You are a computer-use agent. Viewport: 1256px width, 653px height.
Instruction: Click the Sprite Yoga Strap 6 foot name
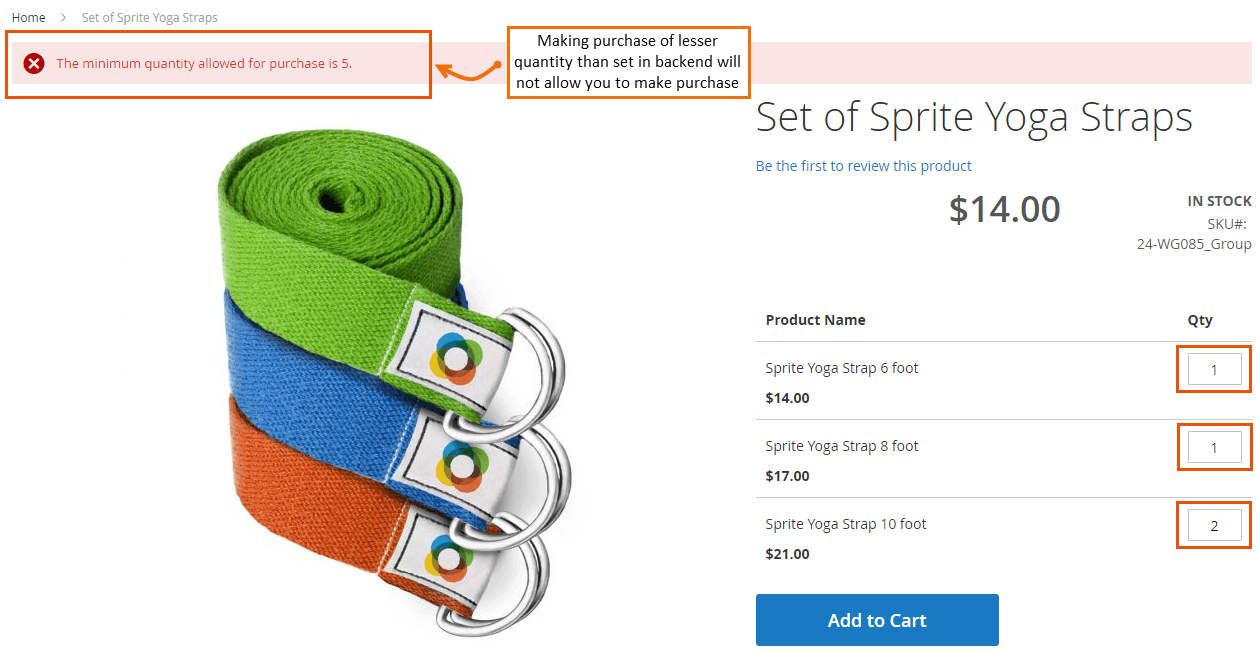[x=841, y=368]
